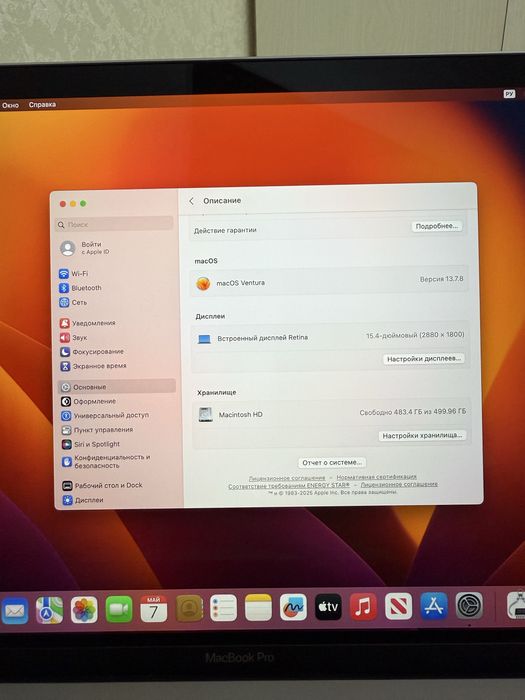Open Notes app in Dock
The height and width of the screenshot is (700, 525).
(x=258, y=608)
